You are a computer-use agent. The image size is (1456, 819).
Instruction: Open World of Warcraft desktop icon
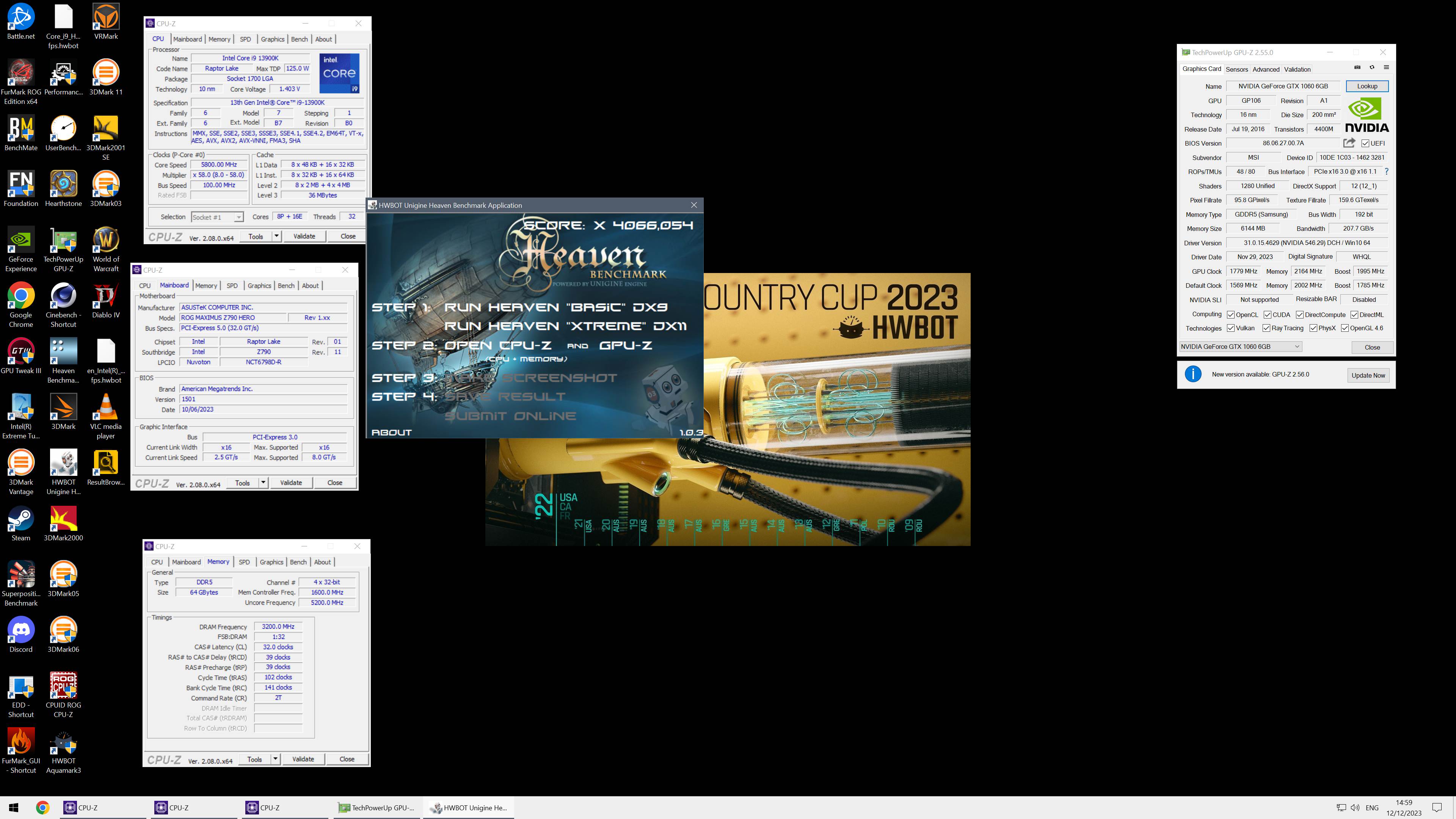coord(106,249)
